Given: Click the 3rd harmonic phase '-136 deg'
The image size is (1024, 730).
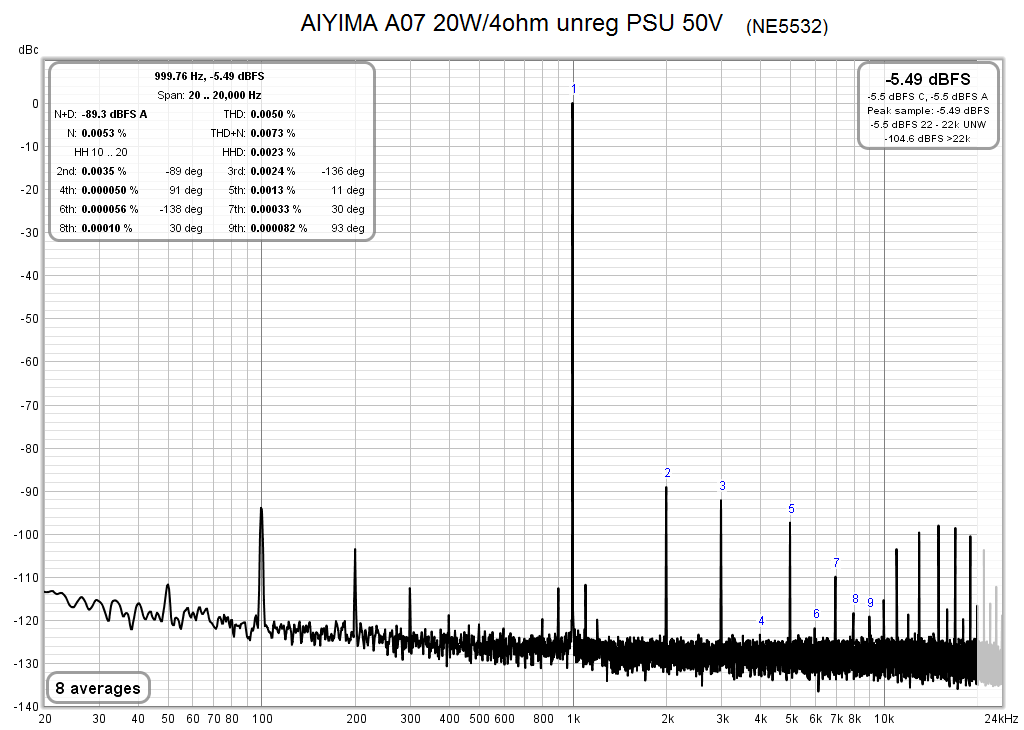Looking at the screenshot, I should click(343, 171).
